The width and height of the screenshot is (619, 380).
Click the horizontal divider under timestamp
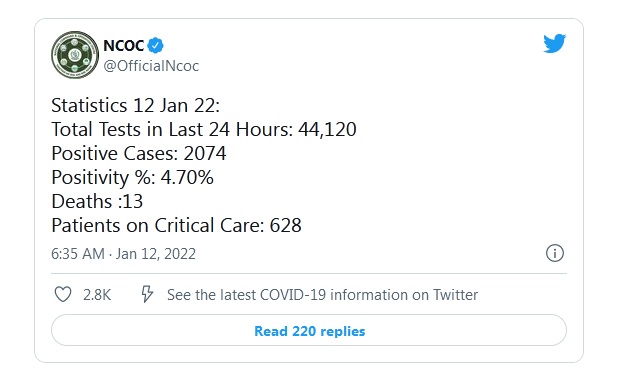309,273
